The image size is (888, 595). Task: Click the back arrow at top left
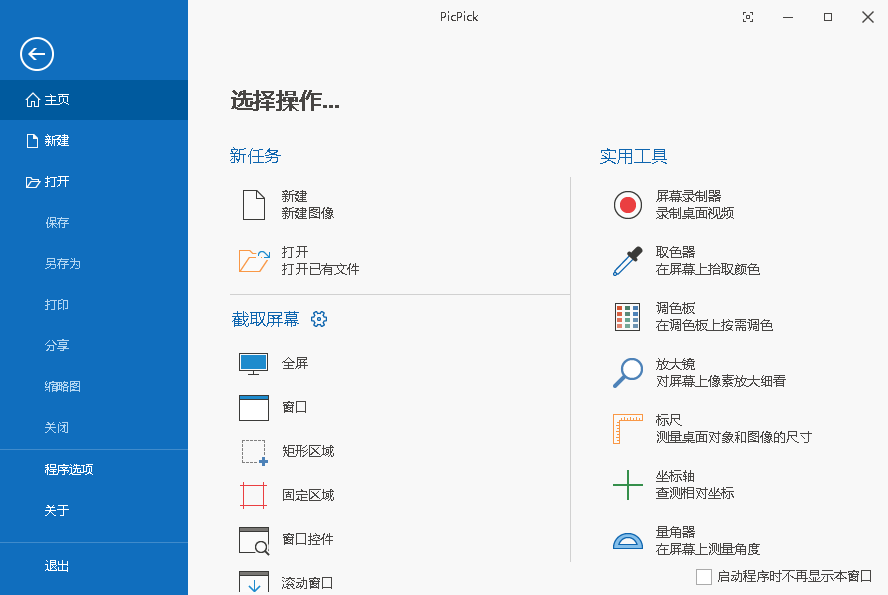[36, 54]
